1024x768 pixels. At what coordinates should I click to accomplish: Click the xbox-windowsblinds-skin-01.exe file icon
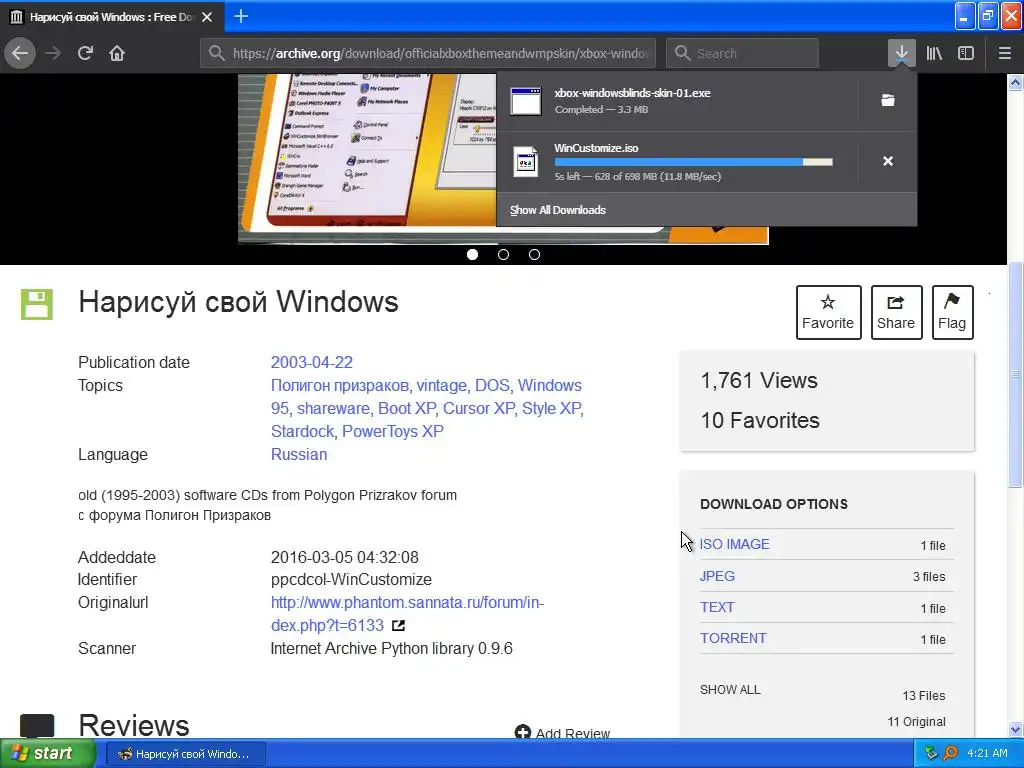(x=526, y=101)
